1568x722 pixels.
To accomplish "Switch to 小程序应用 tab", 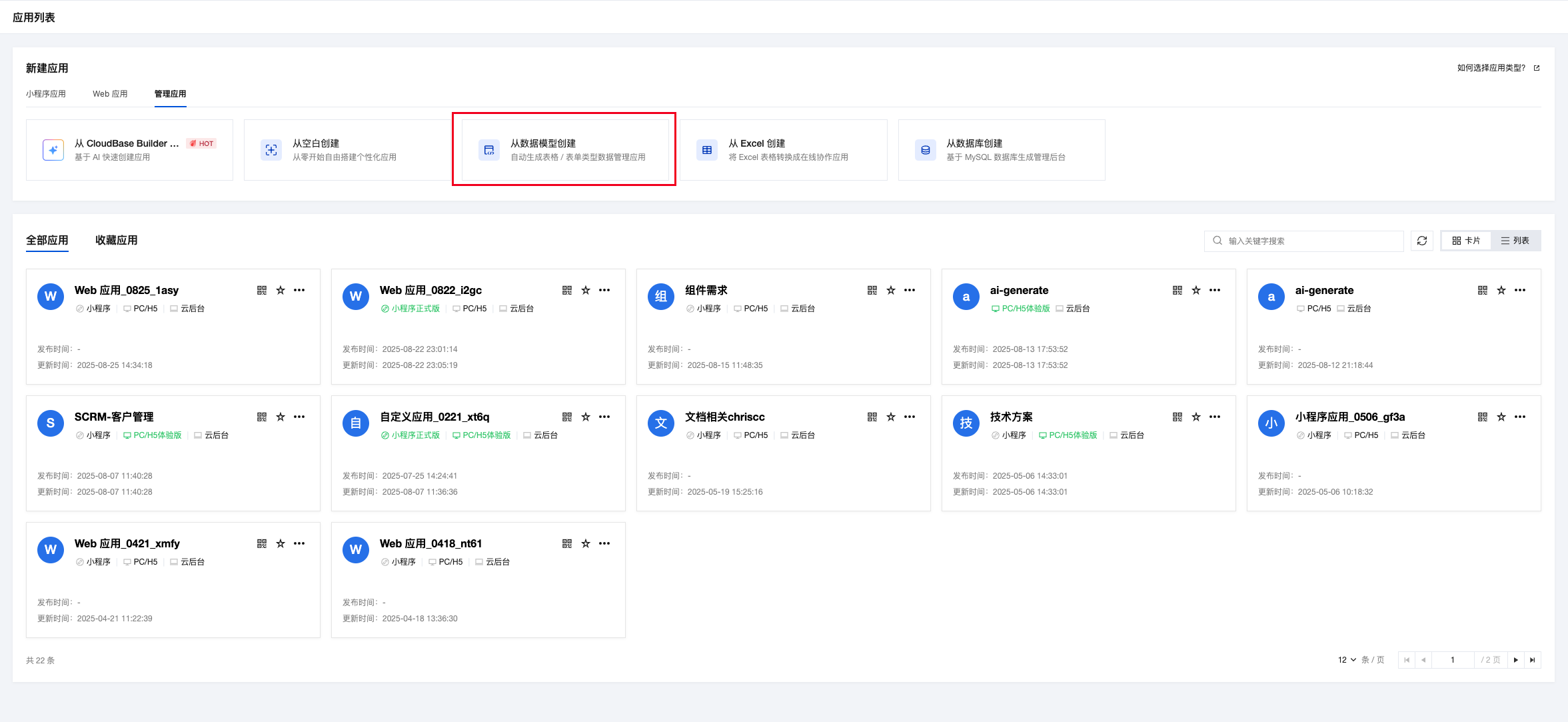I will click(x=46, y=94).
